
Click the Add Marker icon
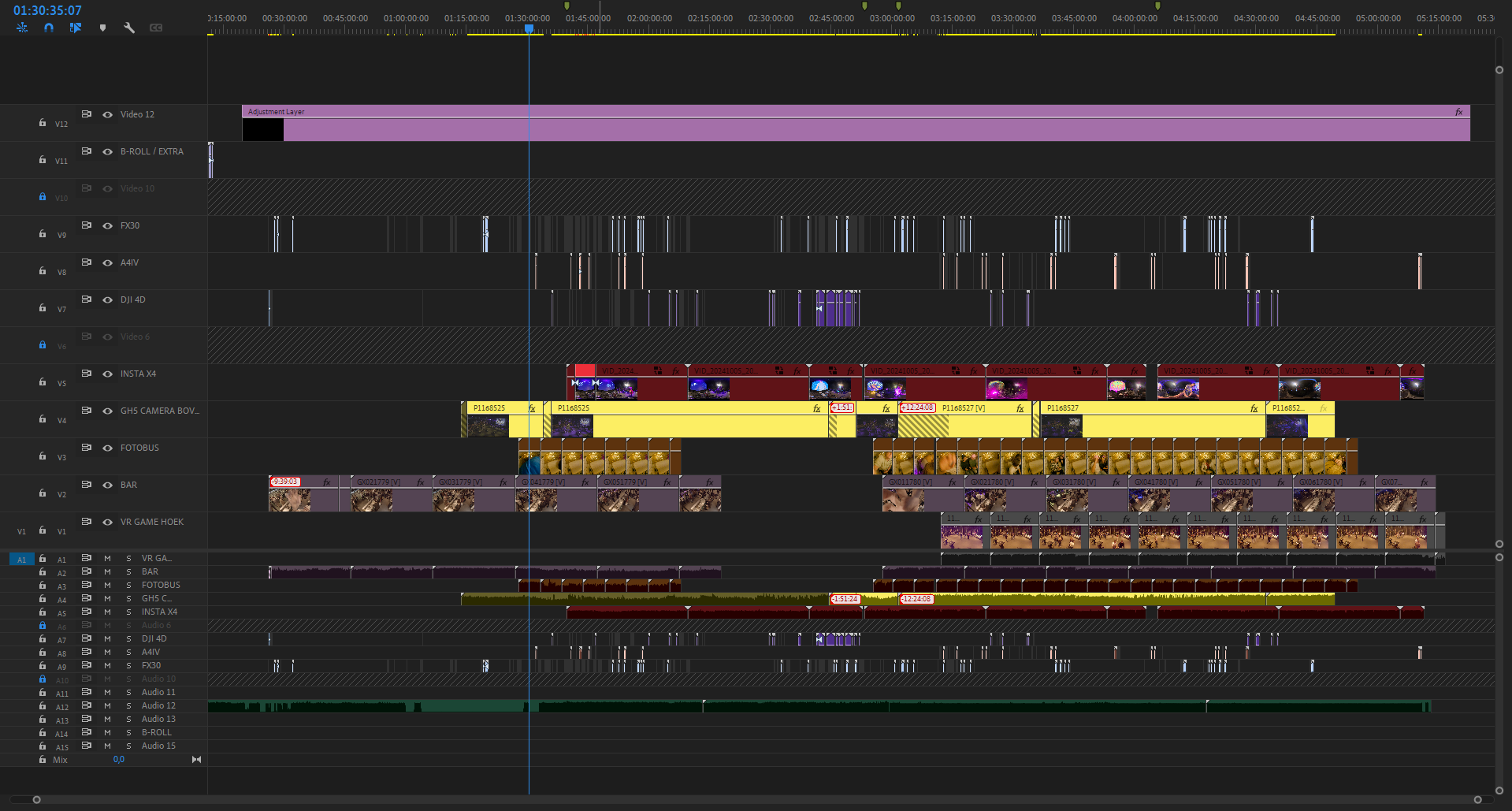pos(103,28)
